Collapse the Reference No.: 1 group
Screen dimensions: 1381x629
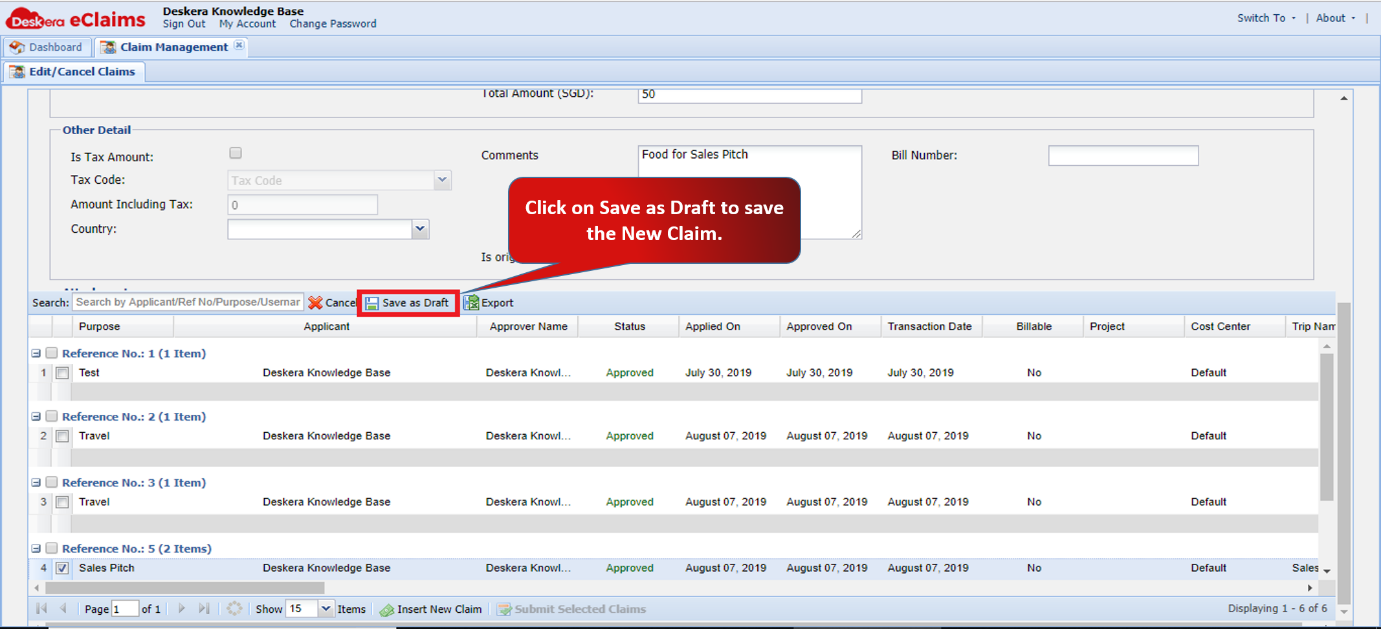tap(36, 354)
